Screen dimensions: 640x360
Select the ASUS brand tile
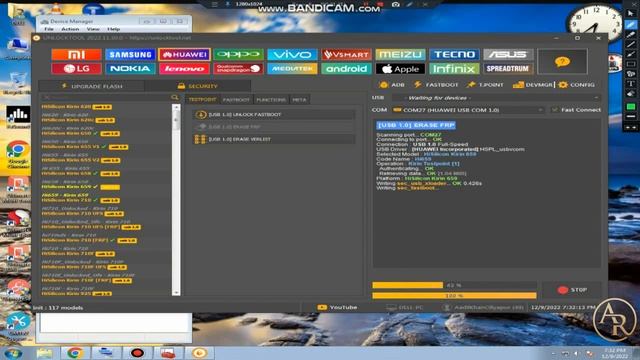pos(508,54)
